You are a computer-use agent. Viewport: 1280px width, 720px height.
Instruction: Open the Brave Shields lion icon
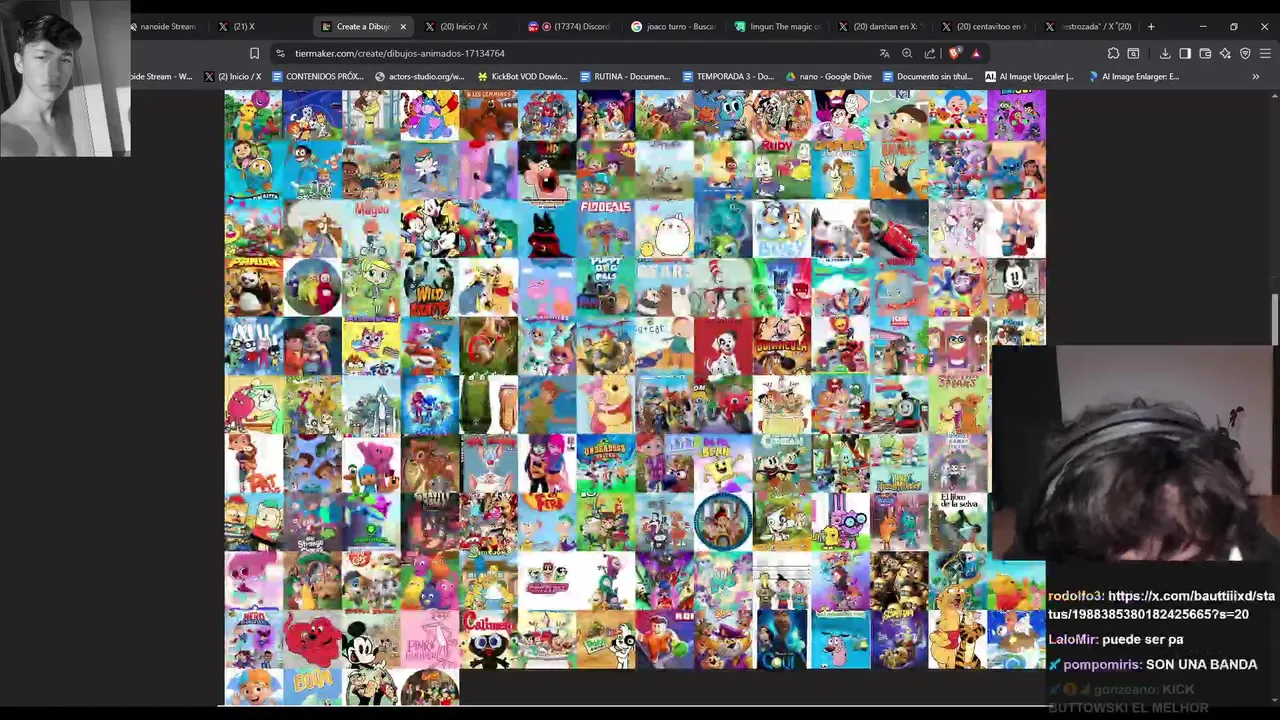pos(956,53)
